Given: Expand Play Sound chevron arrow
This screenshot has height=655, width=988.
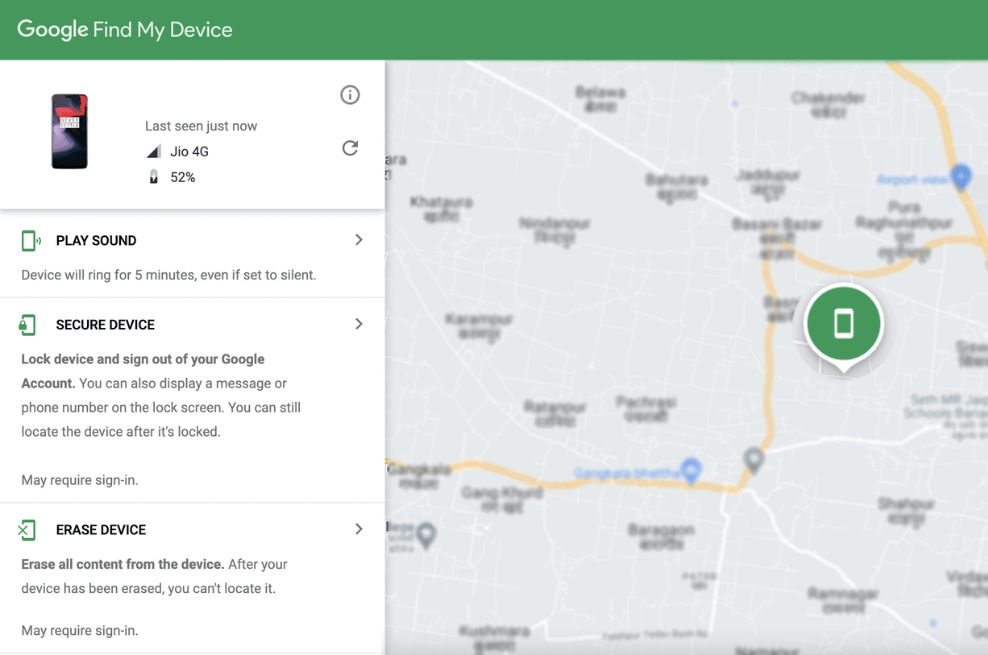Looking at the screenshot, I should 359,240.
